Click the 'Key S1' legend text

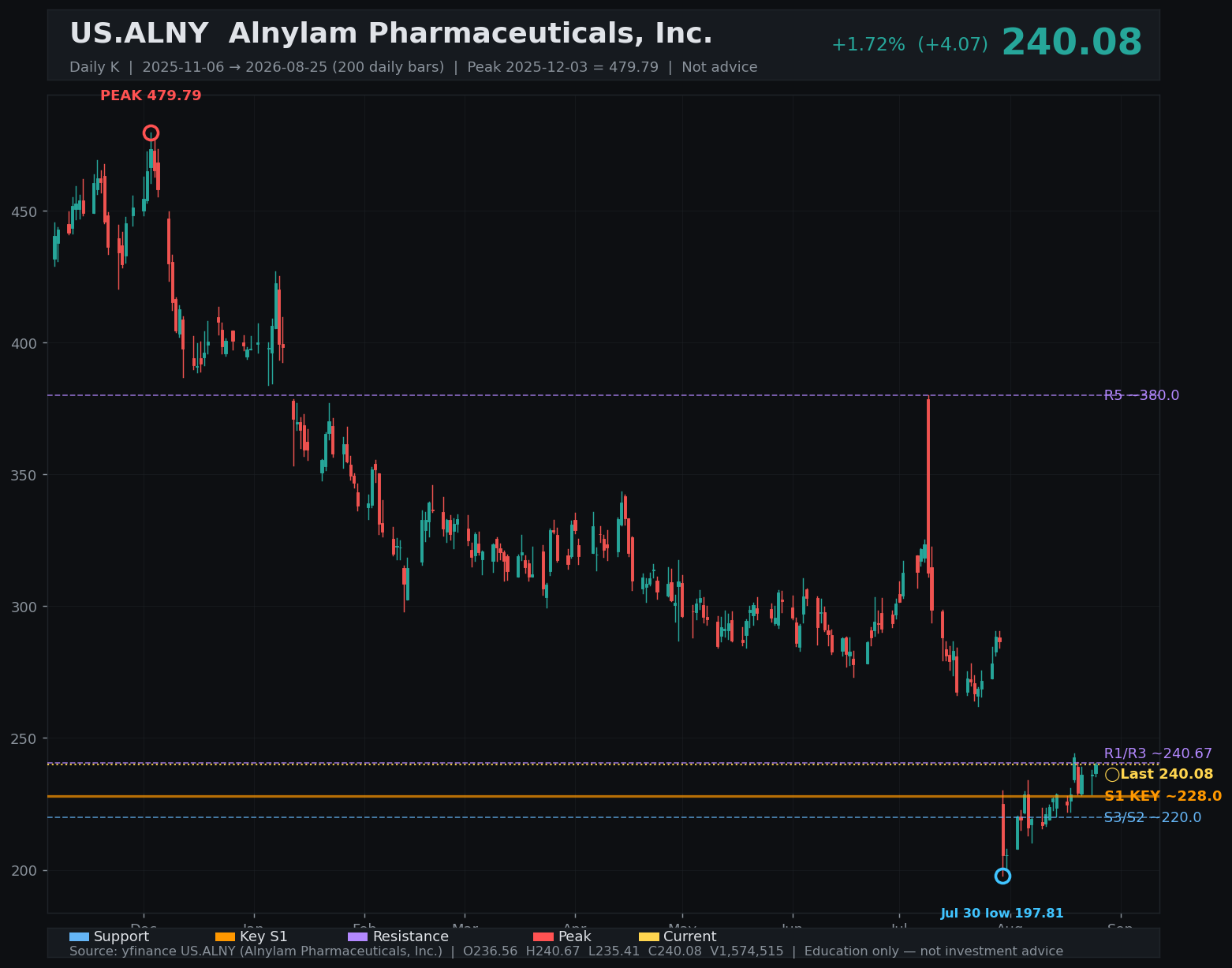(263, 936)
